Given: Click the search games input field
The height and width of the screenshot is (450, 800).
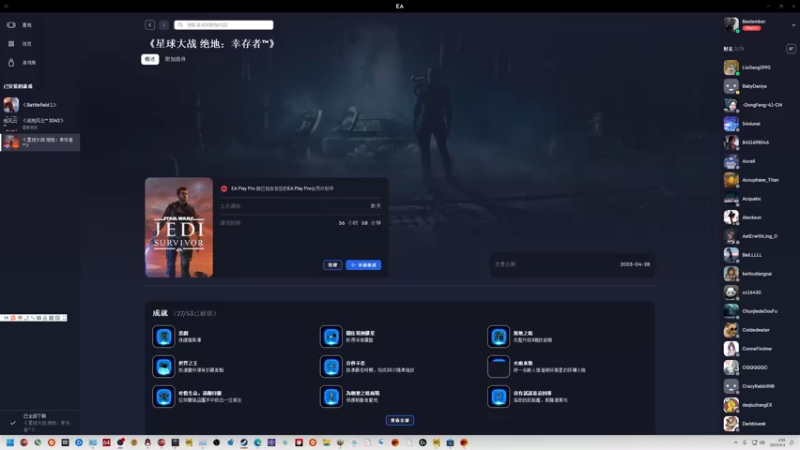Looking at the screenshot, I should 223,25.
